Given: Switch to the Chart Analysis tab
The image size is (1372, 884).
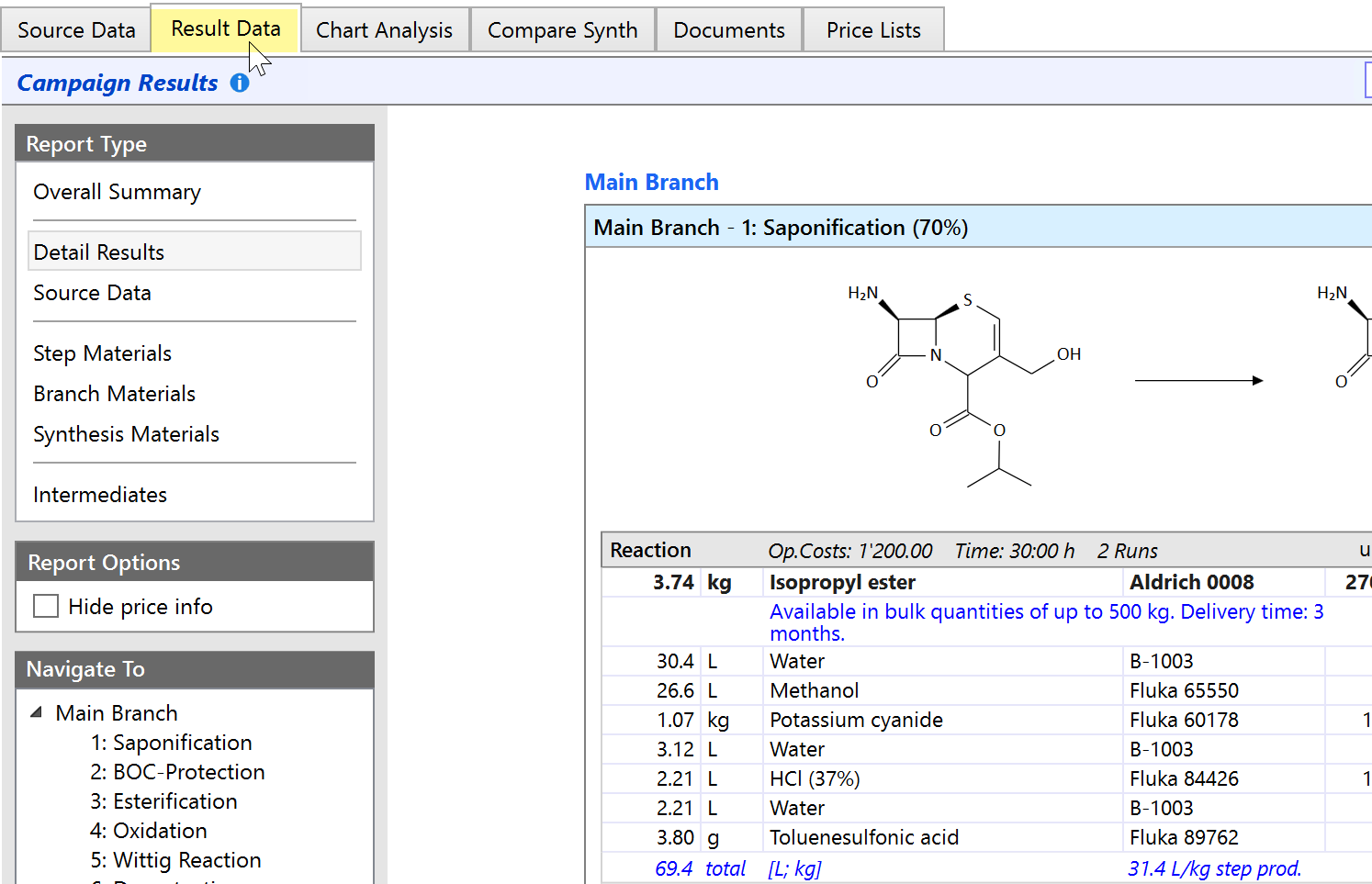Looking at the screenshot, I should coord(384,29).
